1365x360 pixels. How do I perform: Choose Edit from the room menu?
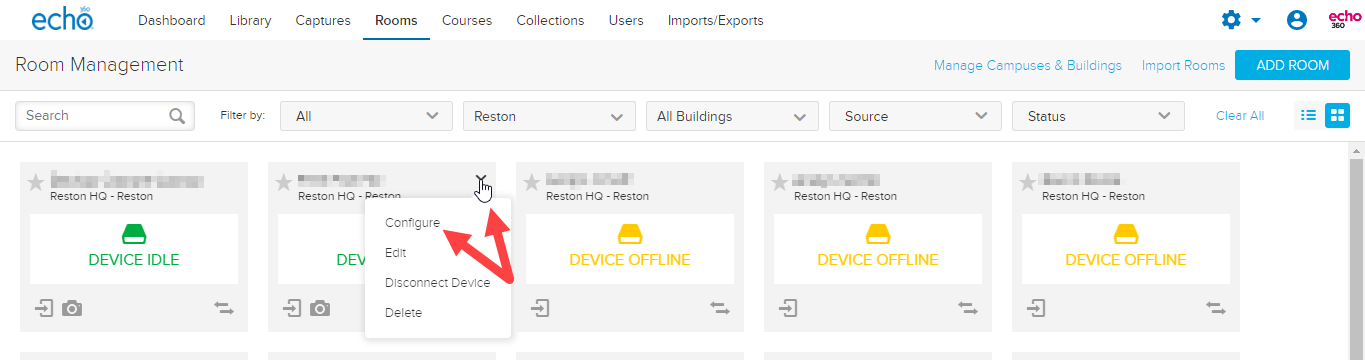point(396,253)
